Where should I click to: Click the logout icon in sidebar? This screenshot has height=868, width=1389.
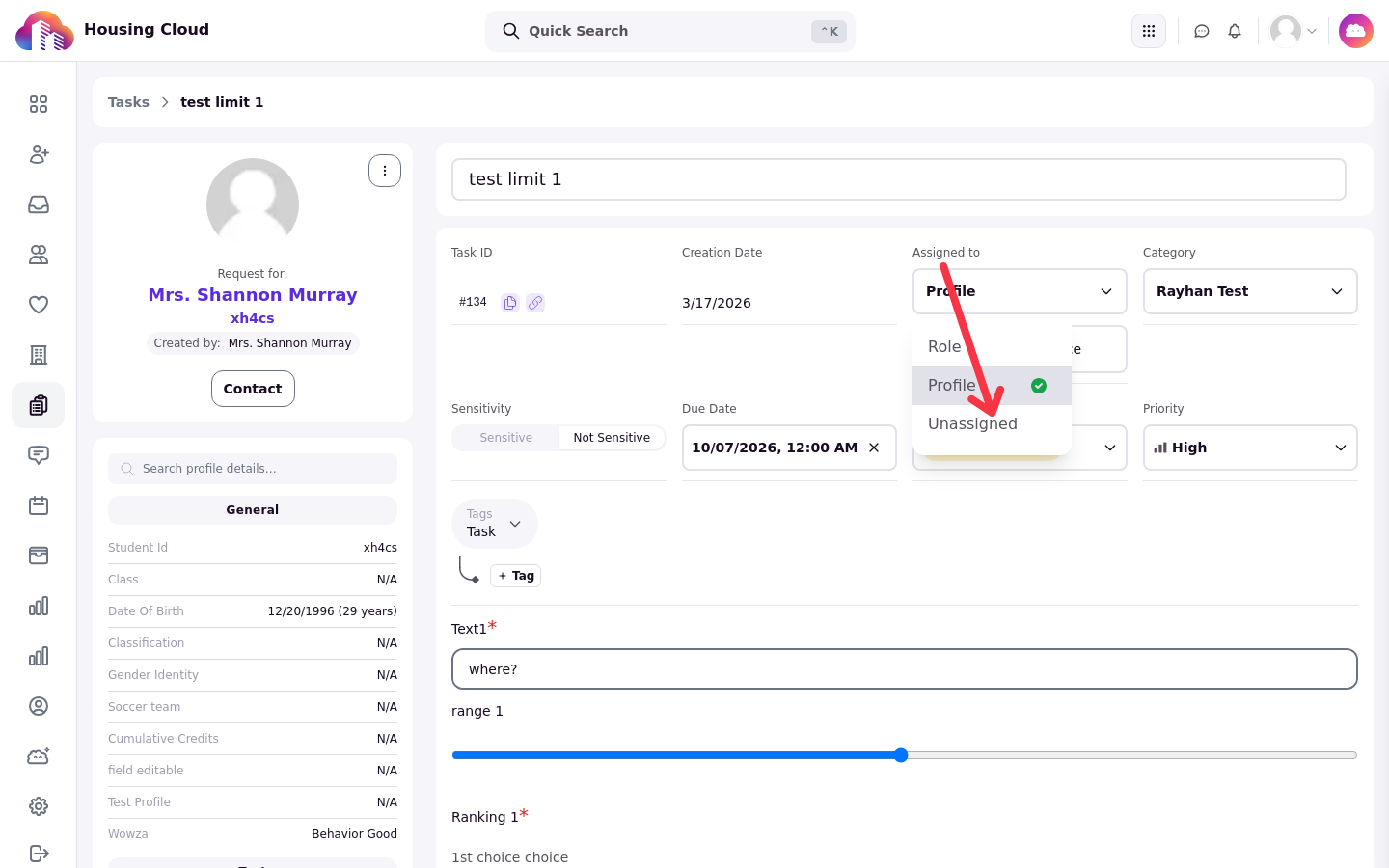39,853
